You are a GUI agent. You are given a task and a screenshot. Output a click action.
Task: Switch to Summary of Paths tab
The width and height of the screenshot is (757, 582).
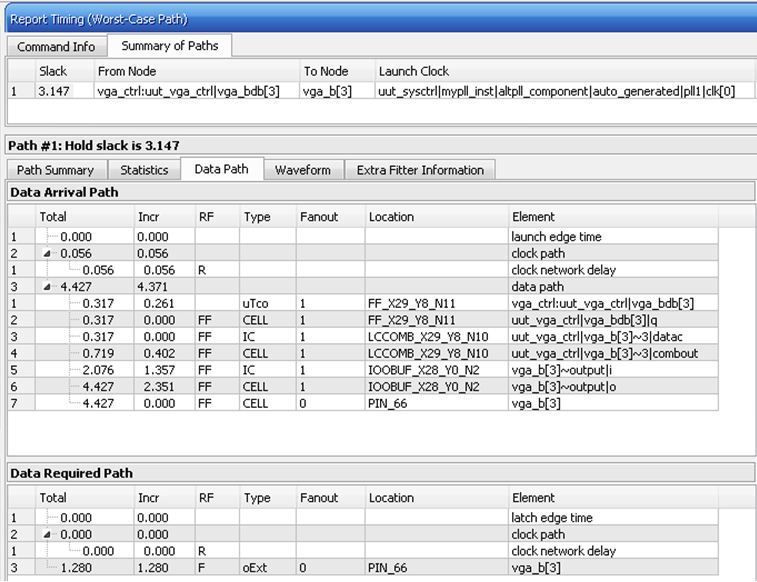(x=169, y=46)
